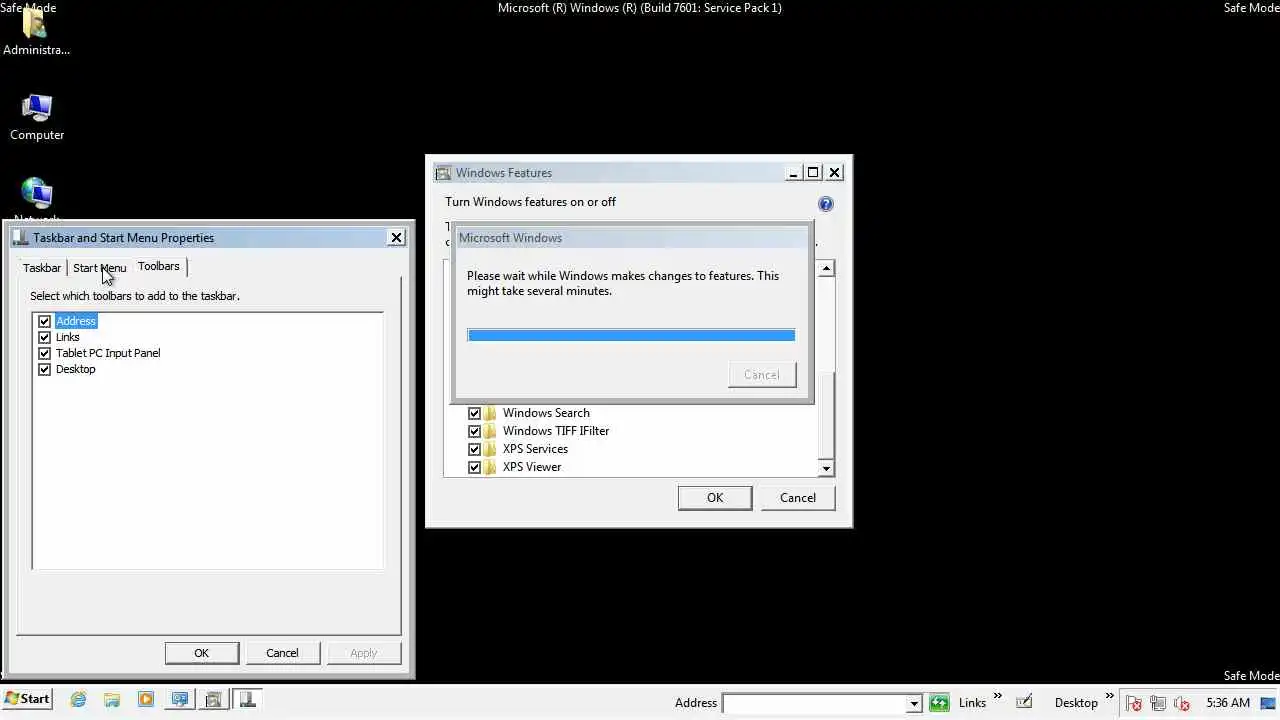This screenshot has width=1280, height=720.
Task: Switch to the Taskbar tab
Action: click(42, 268)
